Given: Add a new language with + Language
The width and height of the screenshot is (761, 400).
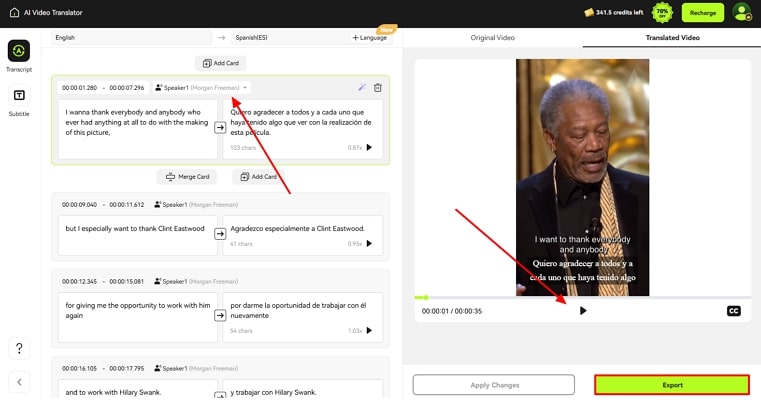Looking at the screenshot, I should 370,37.
